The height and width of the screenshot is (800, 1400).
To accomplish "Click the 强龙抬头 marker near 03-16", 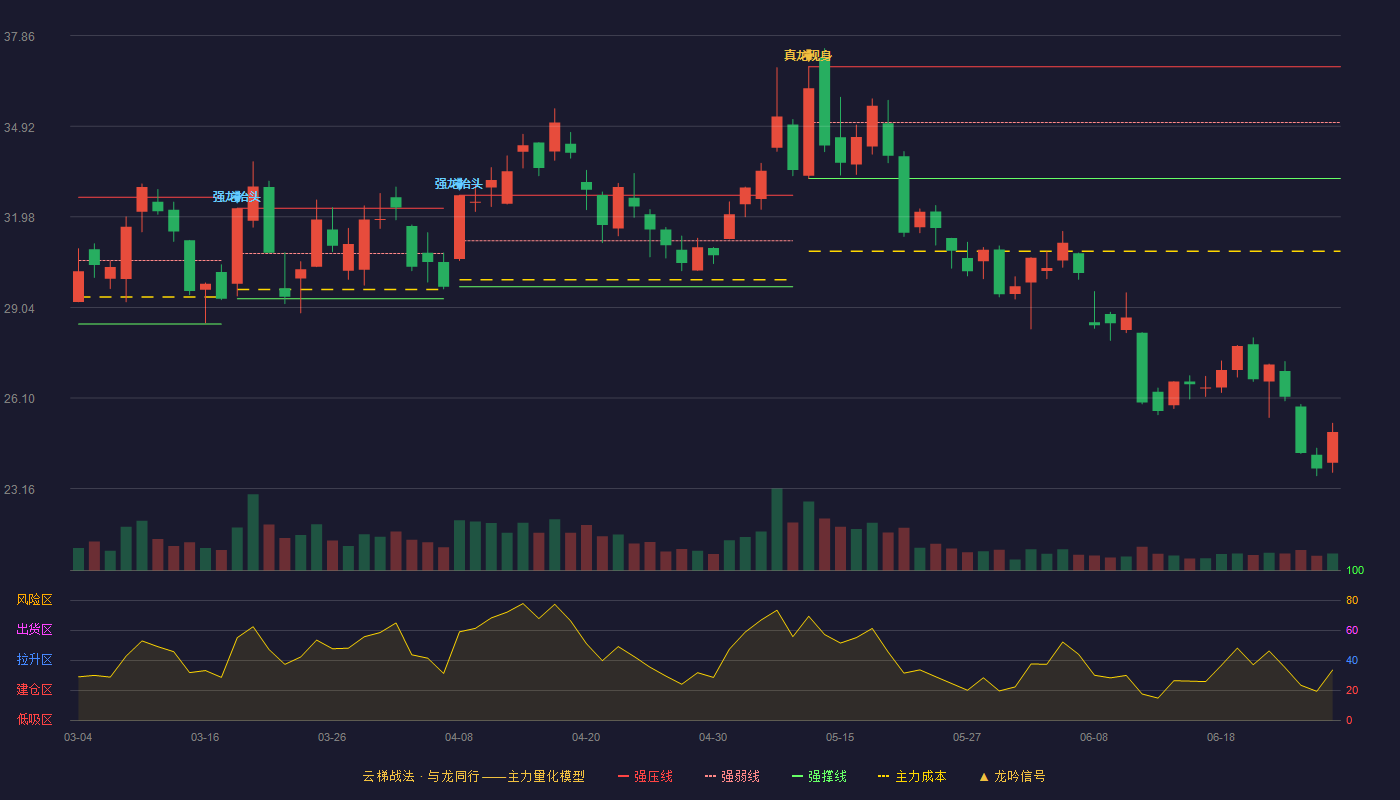I will tap(237, 196).
